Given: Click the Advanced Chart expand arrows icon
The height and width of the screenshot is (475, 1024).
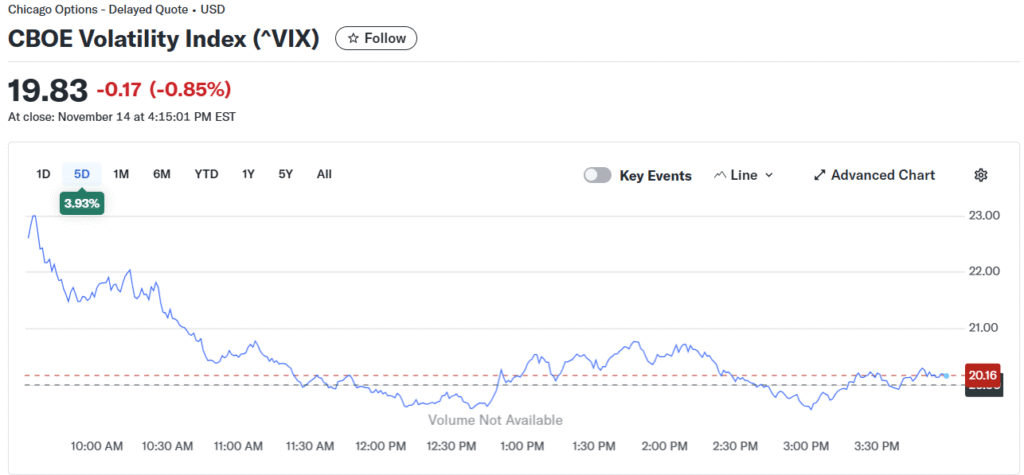Looking at the screenshot, I should [x=820, y=175].
